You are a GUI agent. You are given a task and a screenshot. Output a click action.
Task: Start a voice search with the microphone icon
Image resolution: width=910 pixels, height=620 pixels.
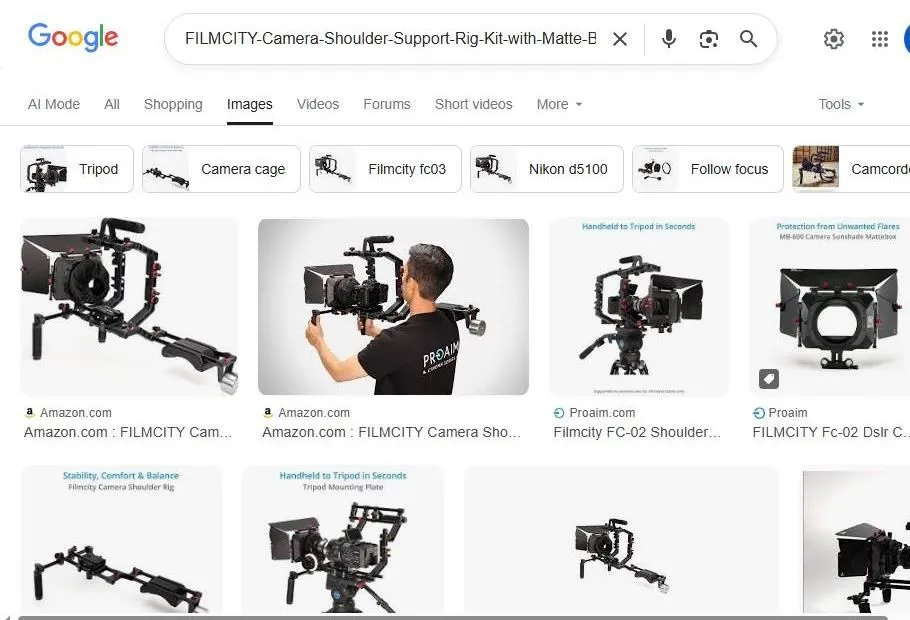coord(667,39)
